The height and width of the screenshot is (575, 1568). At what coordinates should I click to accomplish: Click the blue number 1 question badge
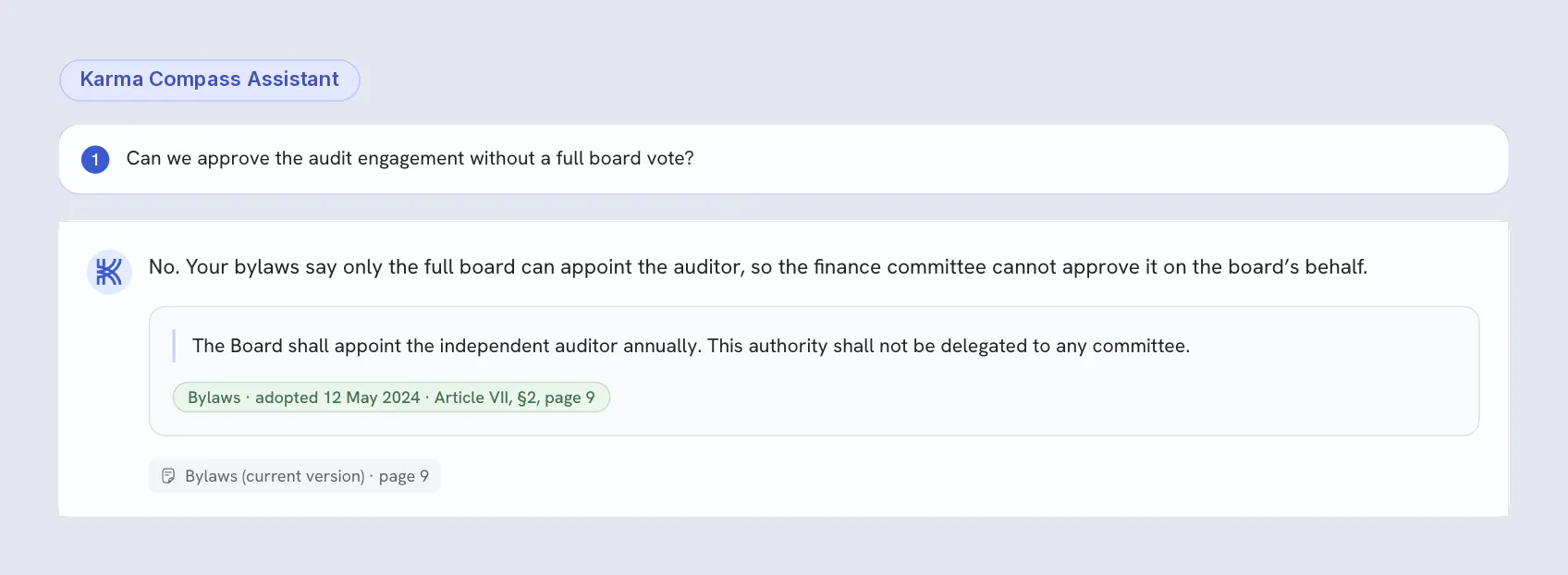[95, 159]
